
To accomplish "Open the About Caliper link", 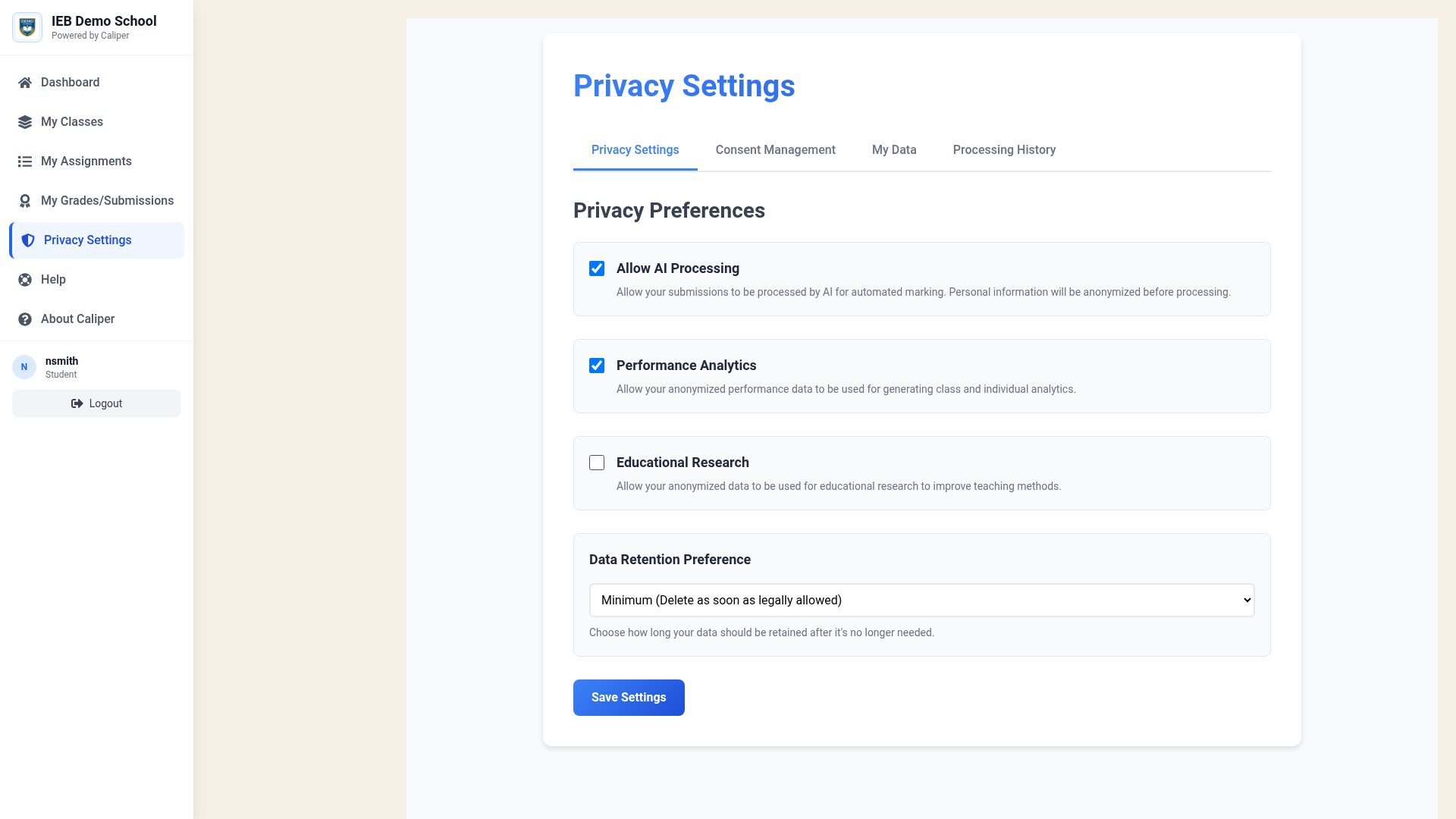I will pos(77,319).
